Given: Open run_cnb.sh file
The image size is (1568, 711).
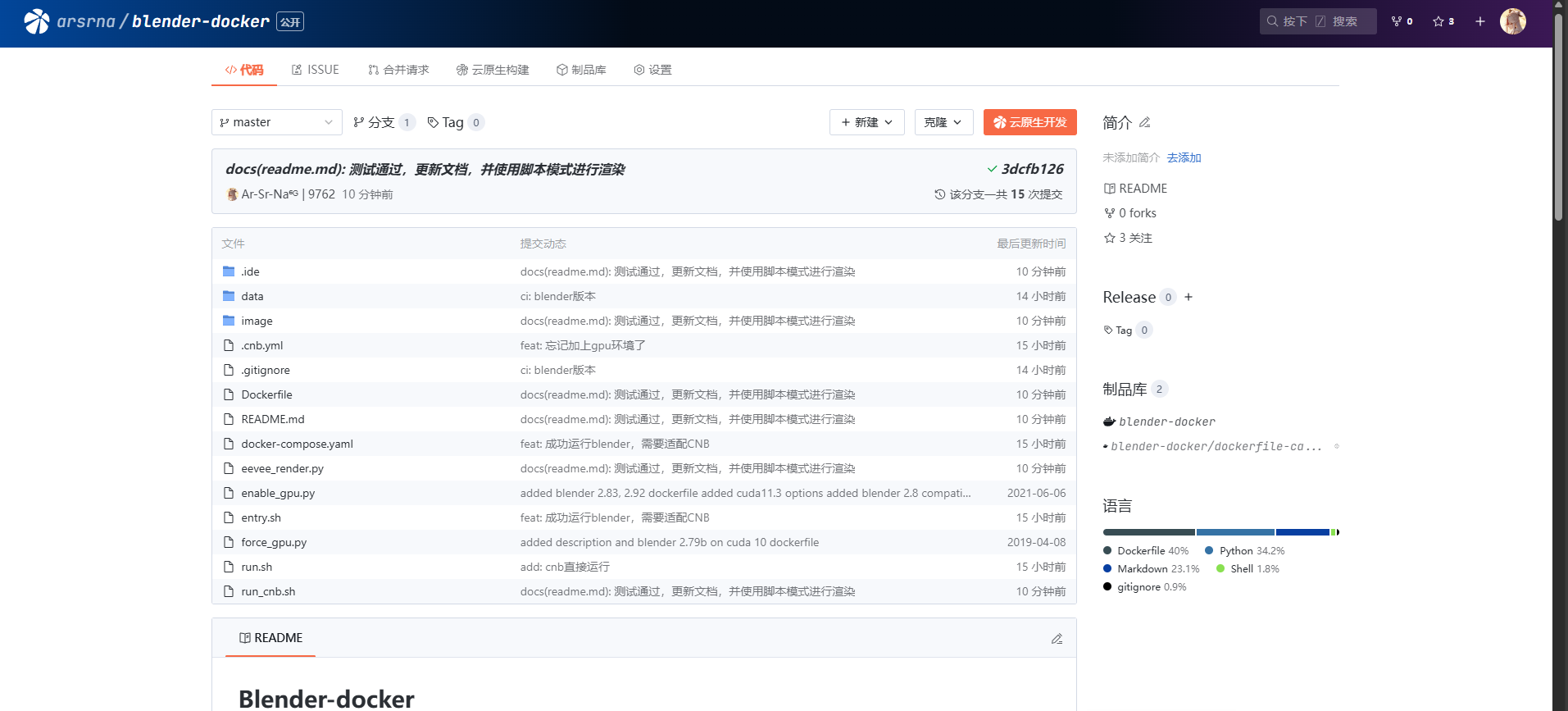Looking at the screenshot, I should (x=268, y=591).
